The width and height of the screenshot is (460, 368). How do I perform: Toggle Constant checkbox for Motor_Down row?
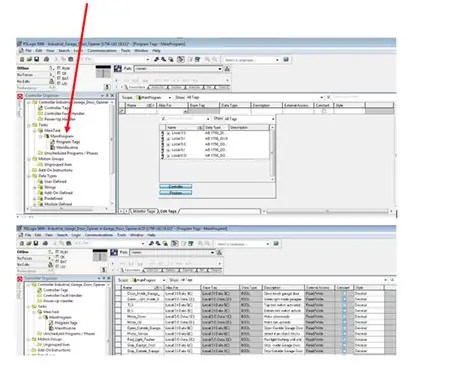[x=345, y=316]
